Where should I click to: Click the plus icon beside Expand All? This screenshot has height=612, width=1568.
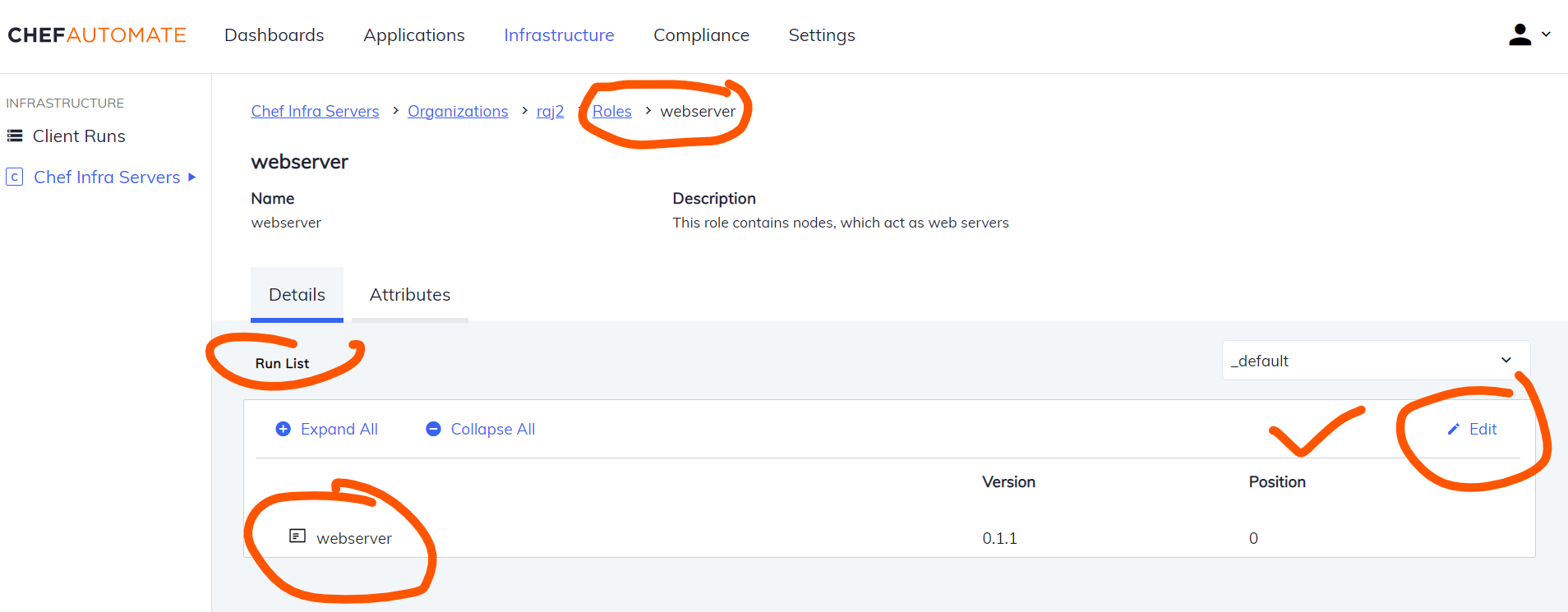pyautogui.click(x=283, y=429)
